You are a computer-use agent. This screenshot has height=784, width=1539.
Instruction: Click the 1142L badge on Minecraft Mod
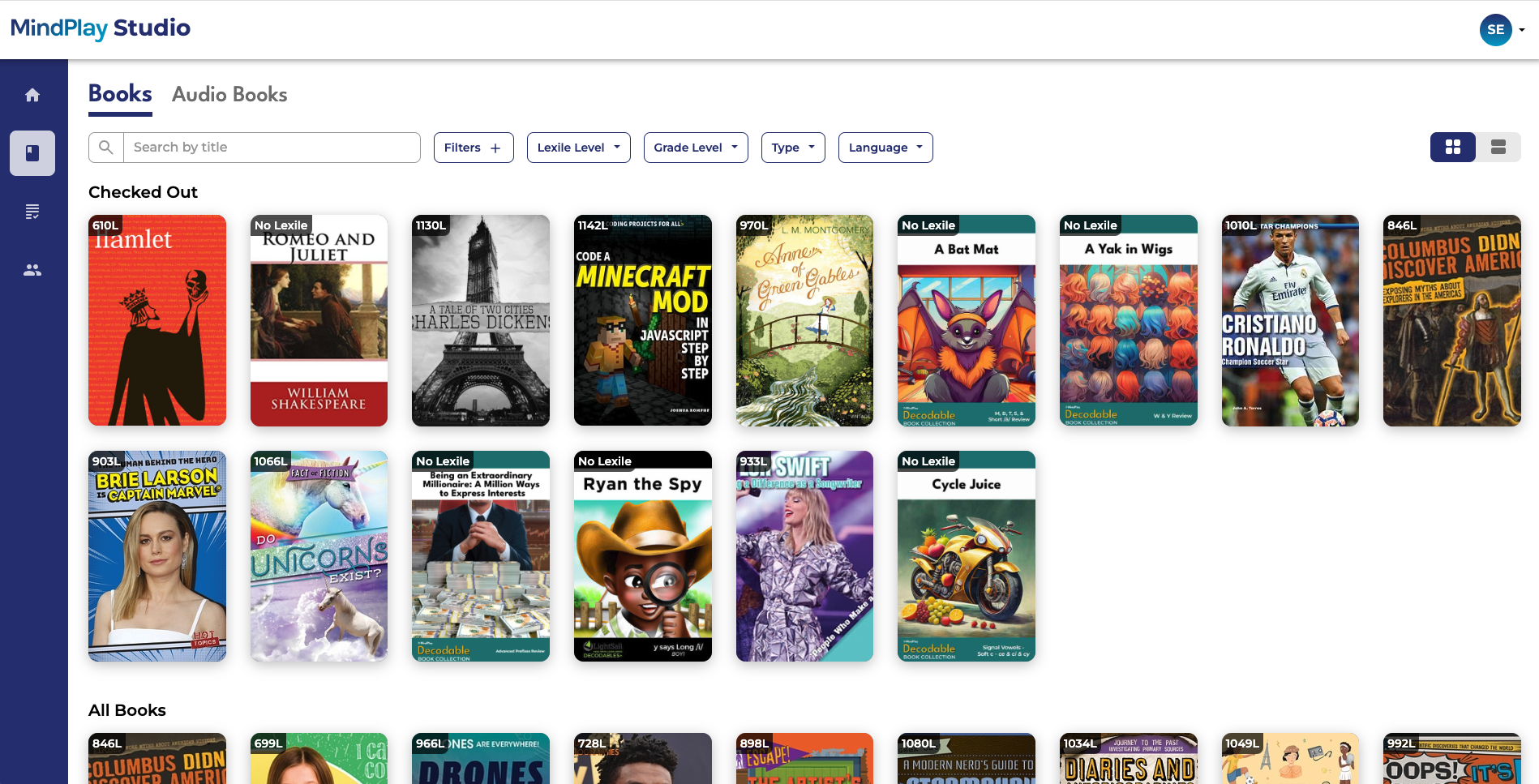pos(593,225)
